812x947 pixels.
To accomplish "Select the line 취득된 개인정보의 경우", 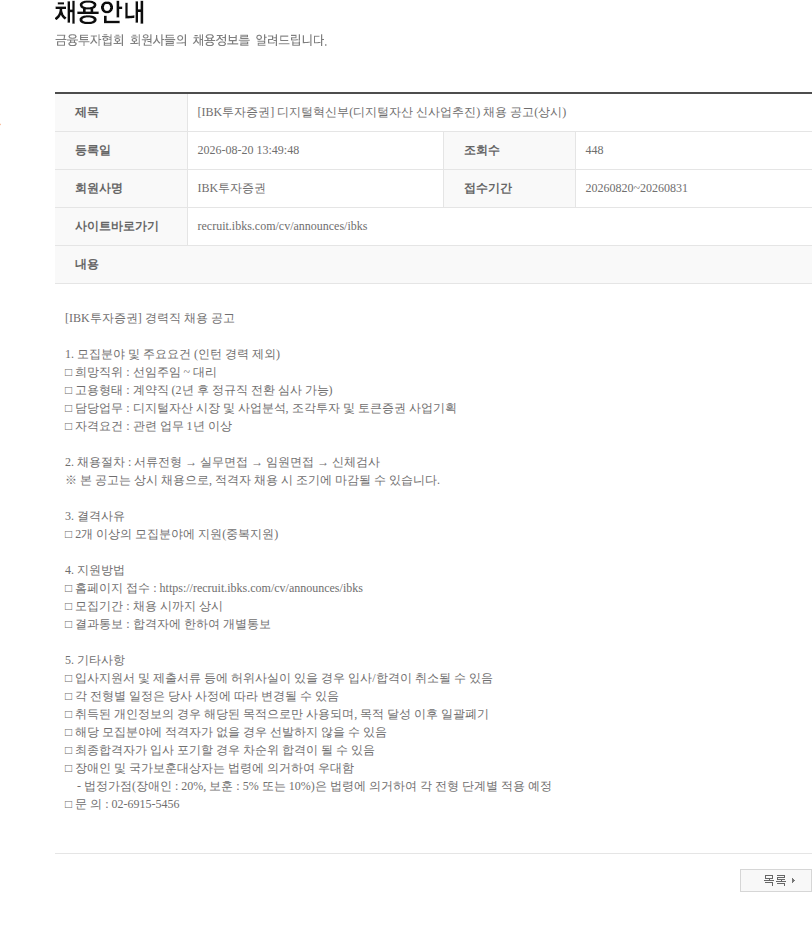I will point(277,714).
